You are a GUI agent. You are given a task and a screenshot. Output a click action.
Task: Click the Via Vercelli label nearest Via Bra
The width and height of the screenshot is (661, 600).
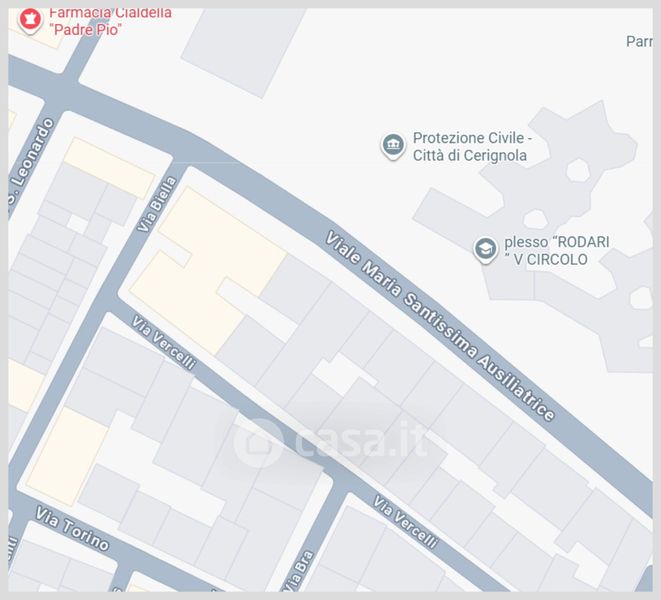point(405,522)
